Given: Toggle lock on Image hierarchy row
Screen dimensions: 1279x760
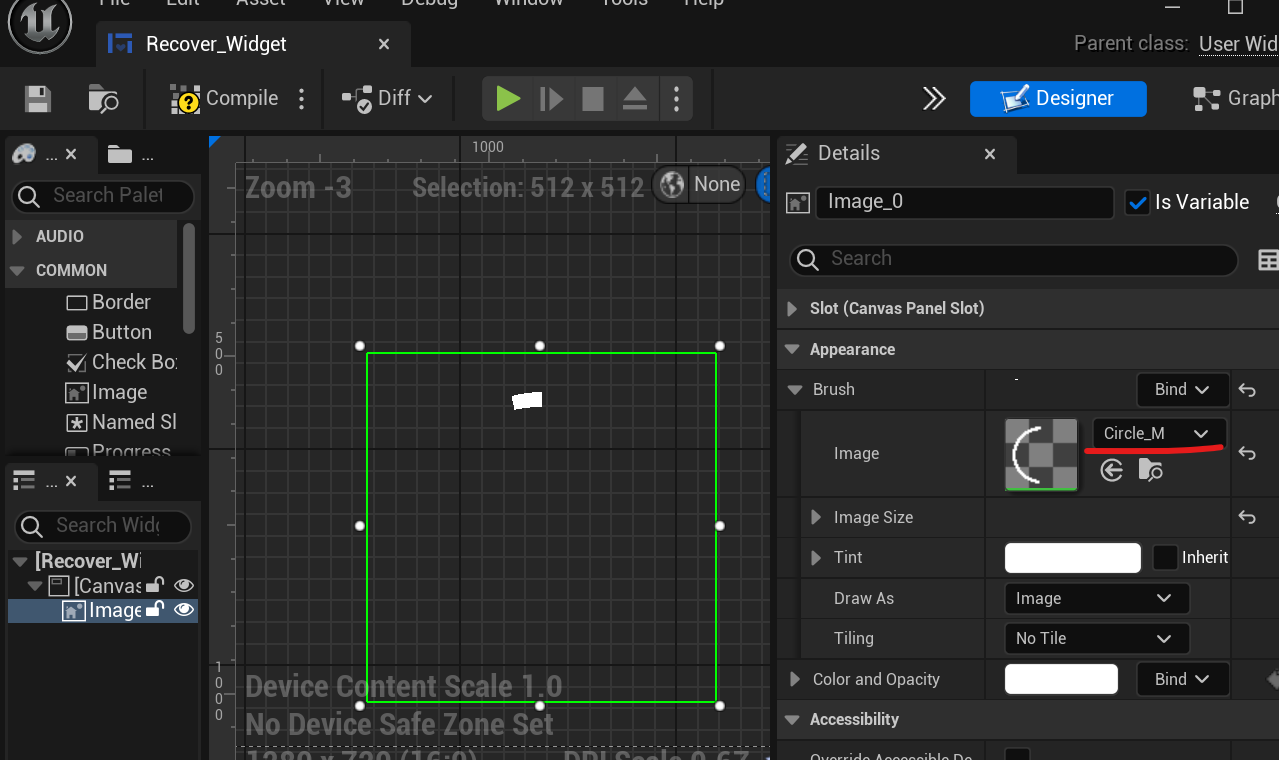Looking at the screenshot, I should tap(155, 610).
